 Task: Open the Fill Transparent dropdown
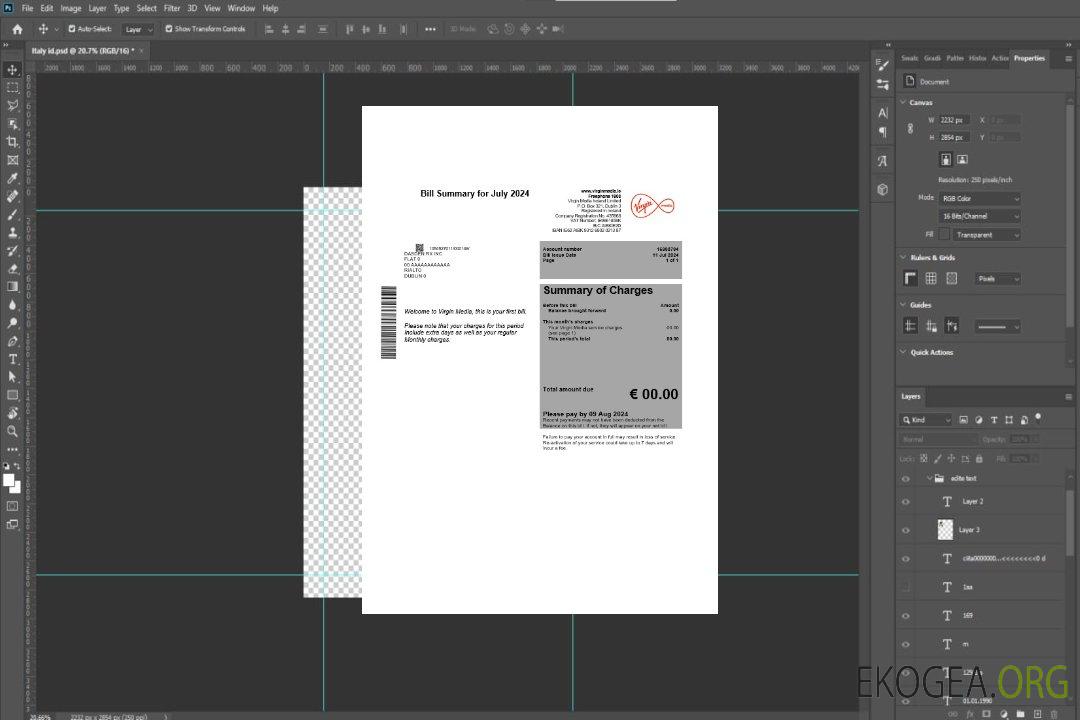pos(987,235)
